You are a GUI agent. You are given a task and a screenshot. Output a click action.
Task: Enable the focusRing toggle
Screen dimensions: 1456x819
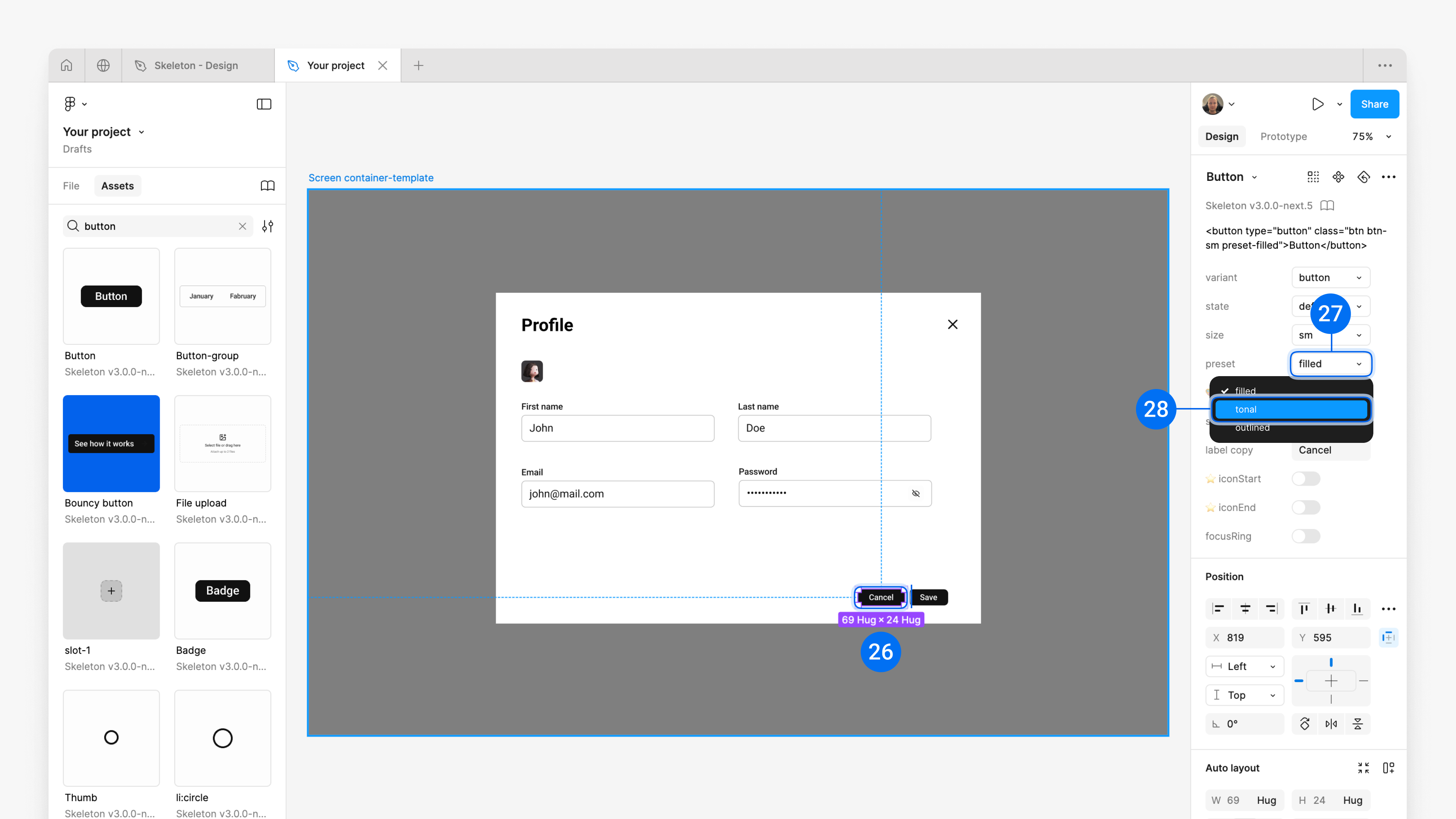1305,537
